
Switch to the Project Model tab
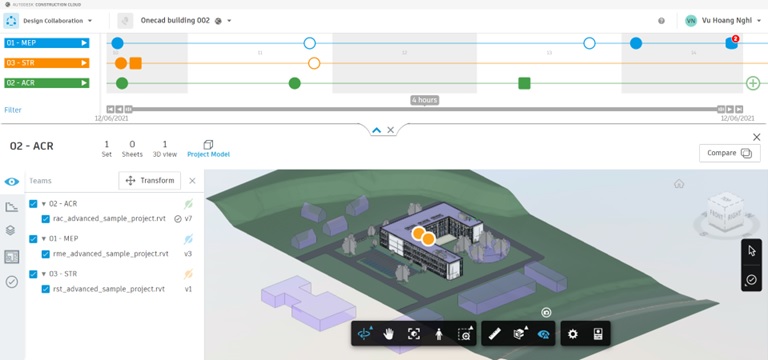pos(208,149)
